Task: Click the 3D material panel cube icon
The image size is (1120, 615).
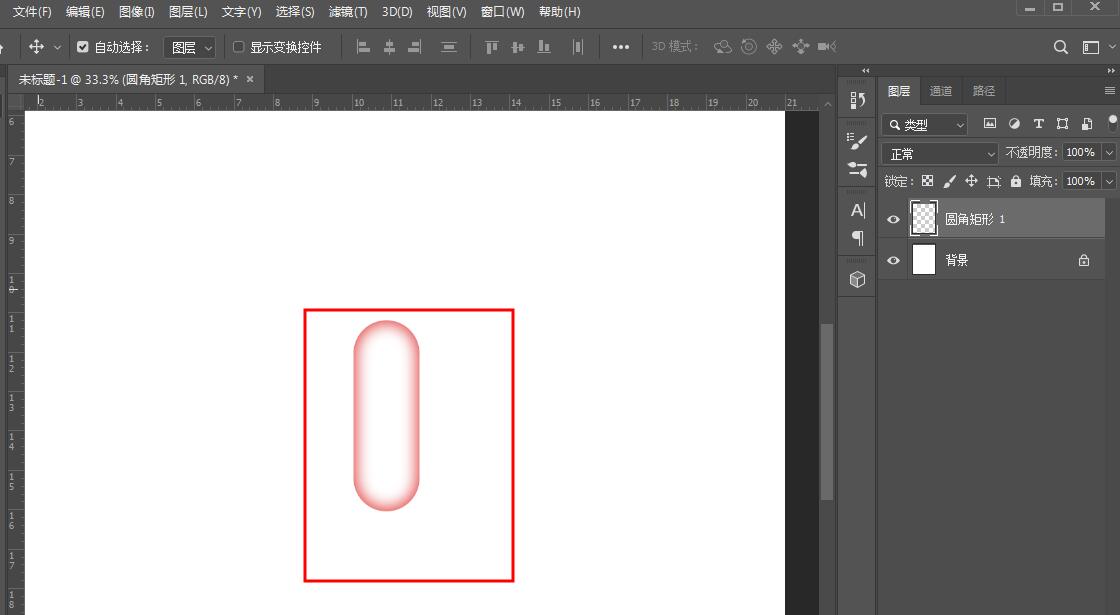Action: pos(856,279)
